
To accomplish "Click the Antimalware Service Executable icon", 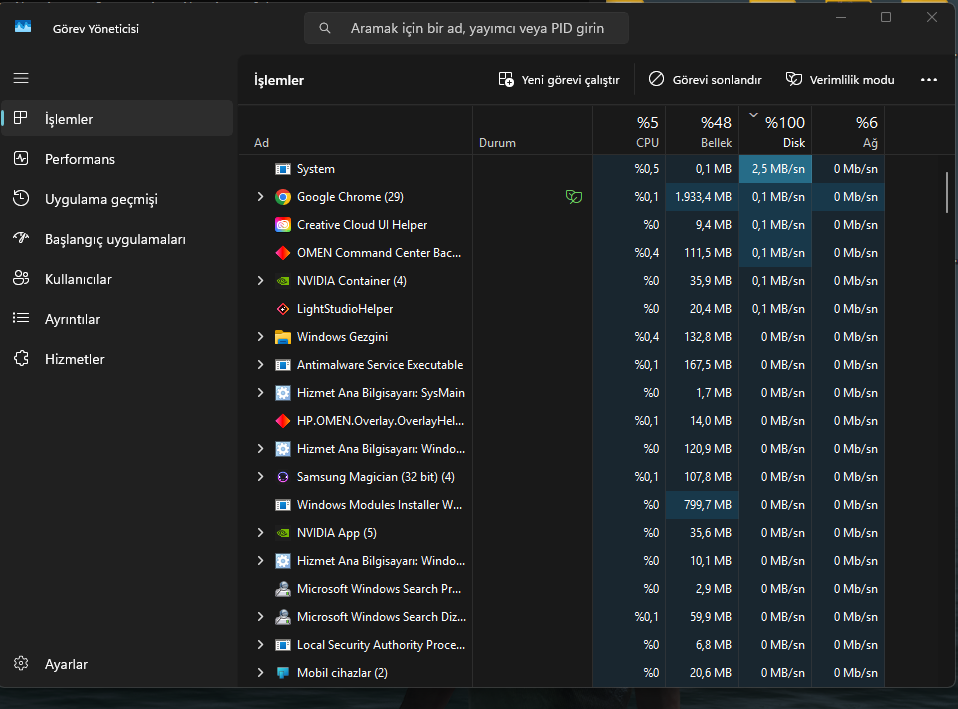I will coord(282,365).
